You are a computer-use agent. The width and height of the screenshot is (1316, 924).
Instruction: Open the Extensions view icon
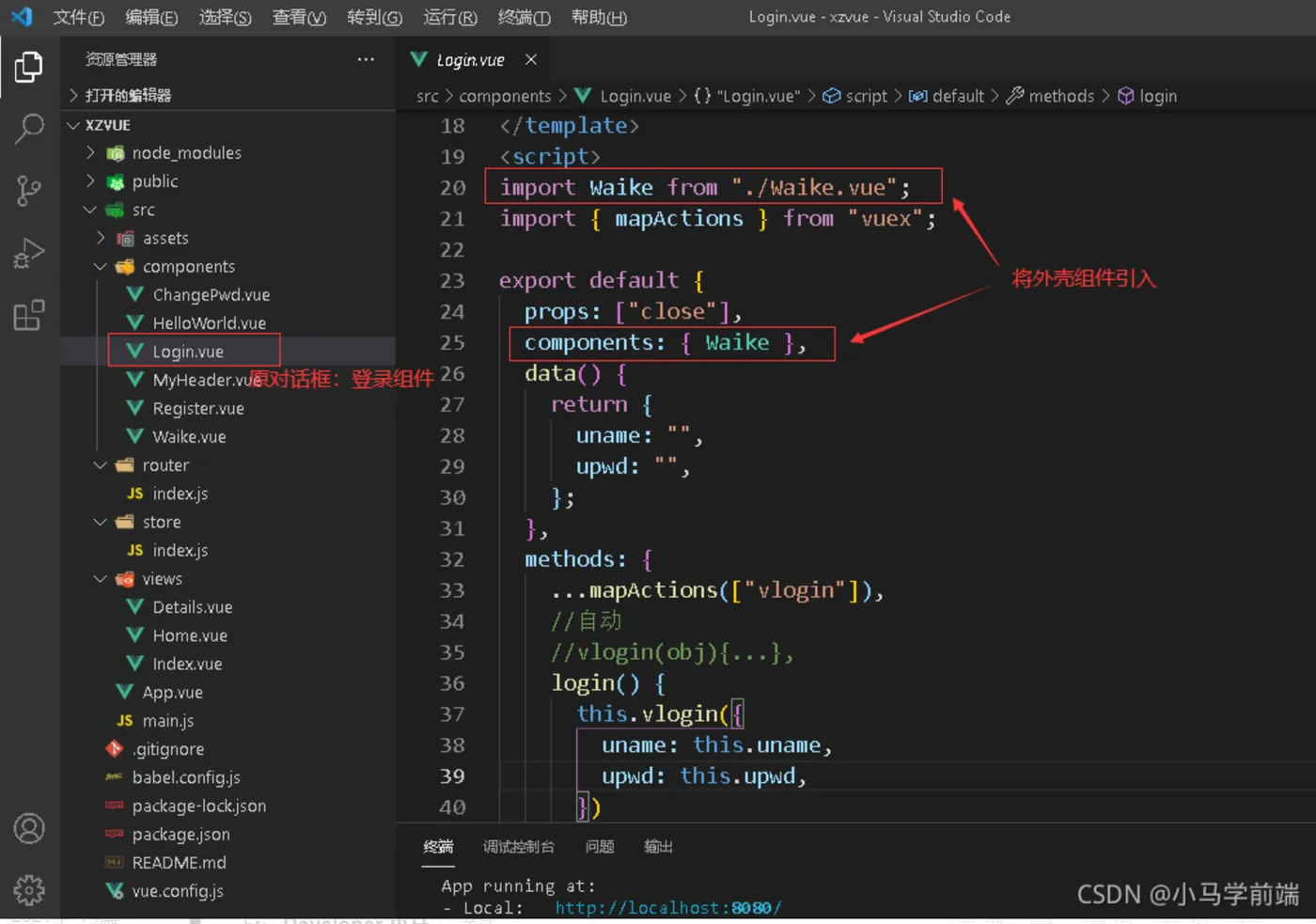(29, 315)
